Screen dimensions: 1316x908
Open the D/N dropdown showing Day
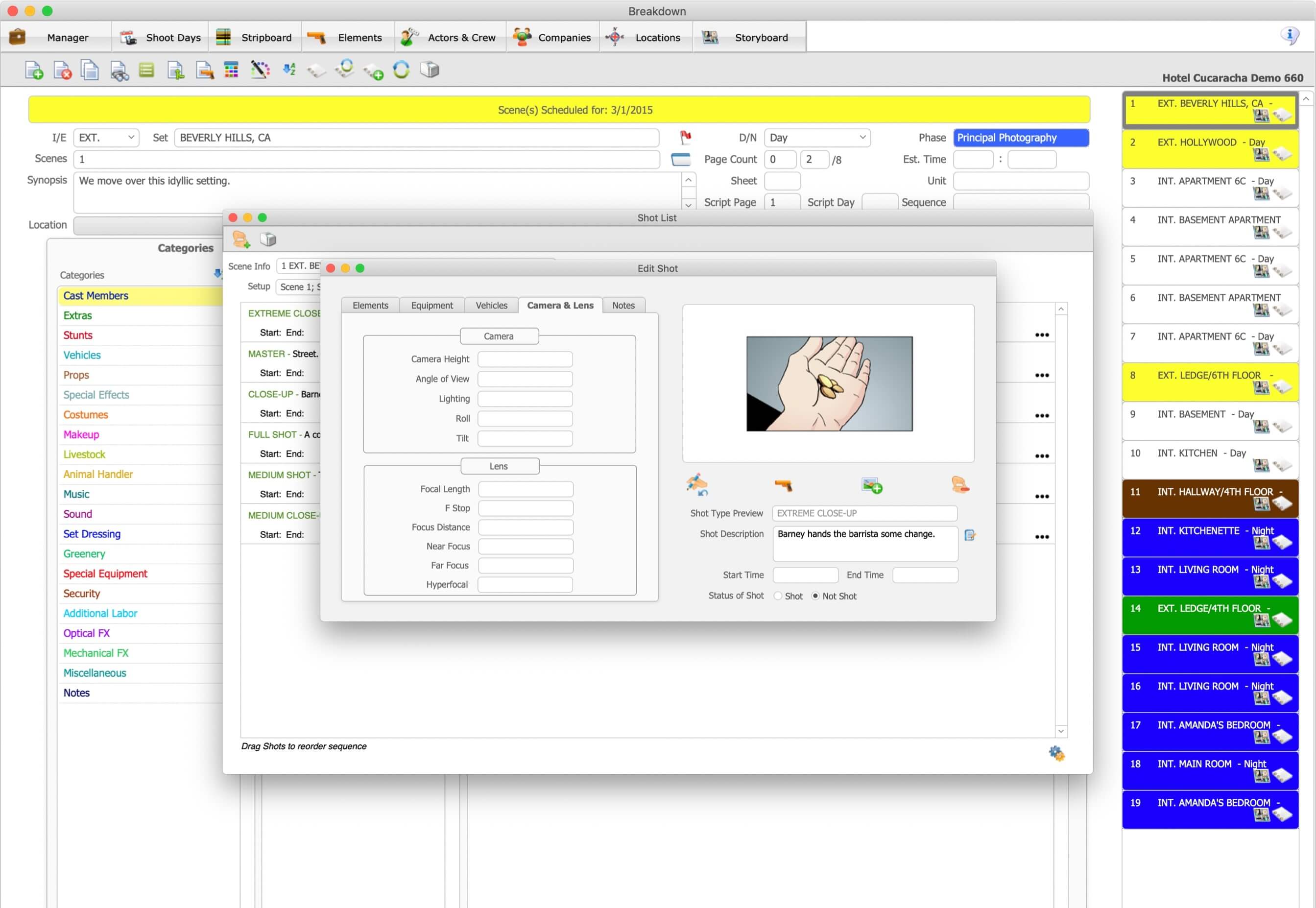817,137
